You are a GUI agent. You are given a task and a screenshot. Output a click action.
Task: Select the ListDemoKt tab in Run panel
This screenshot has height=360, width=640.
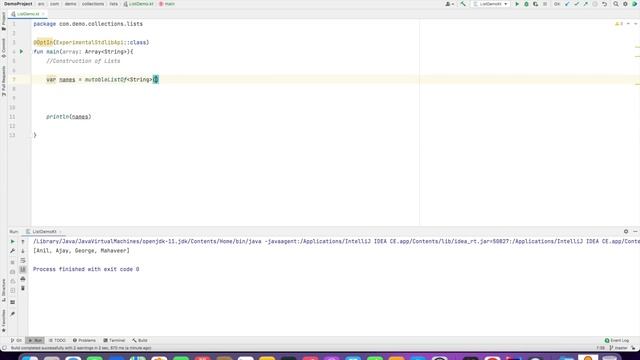point(44,231)
